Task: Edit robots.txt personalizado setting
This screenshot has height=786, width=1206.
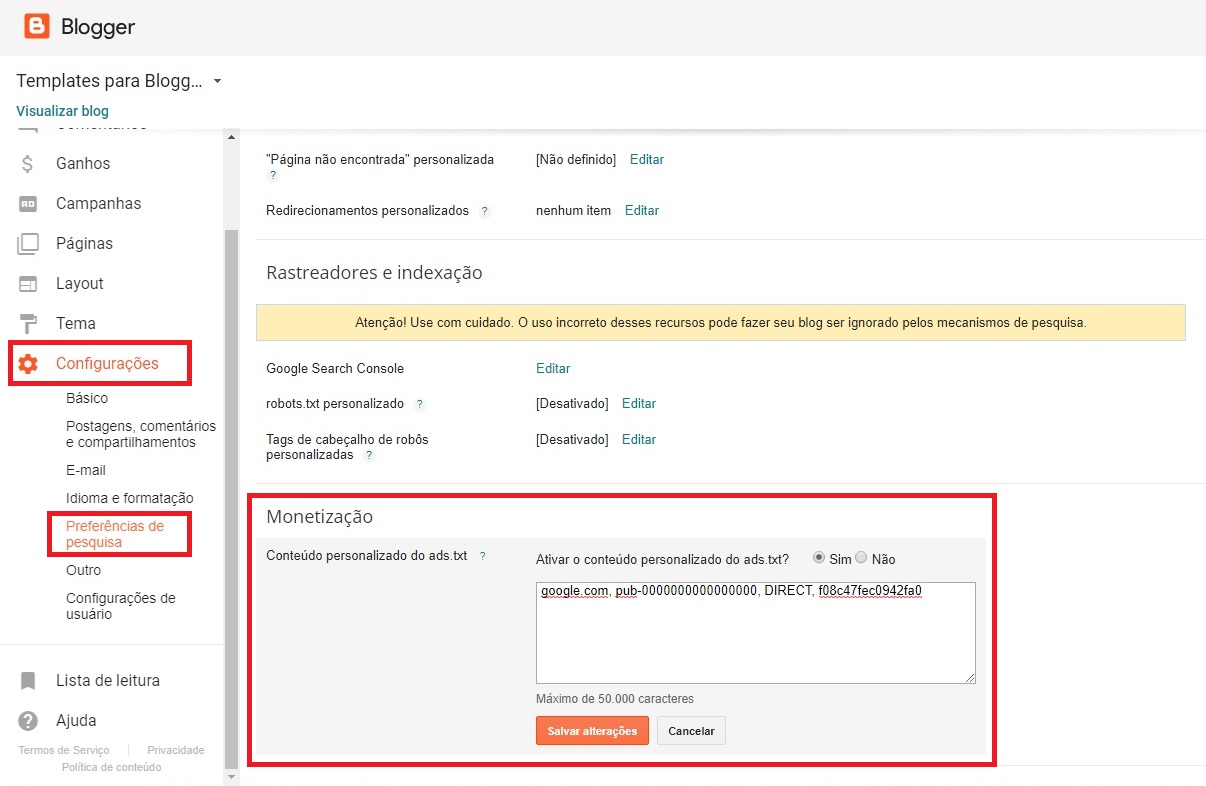Action: coord(639,403)
